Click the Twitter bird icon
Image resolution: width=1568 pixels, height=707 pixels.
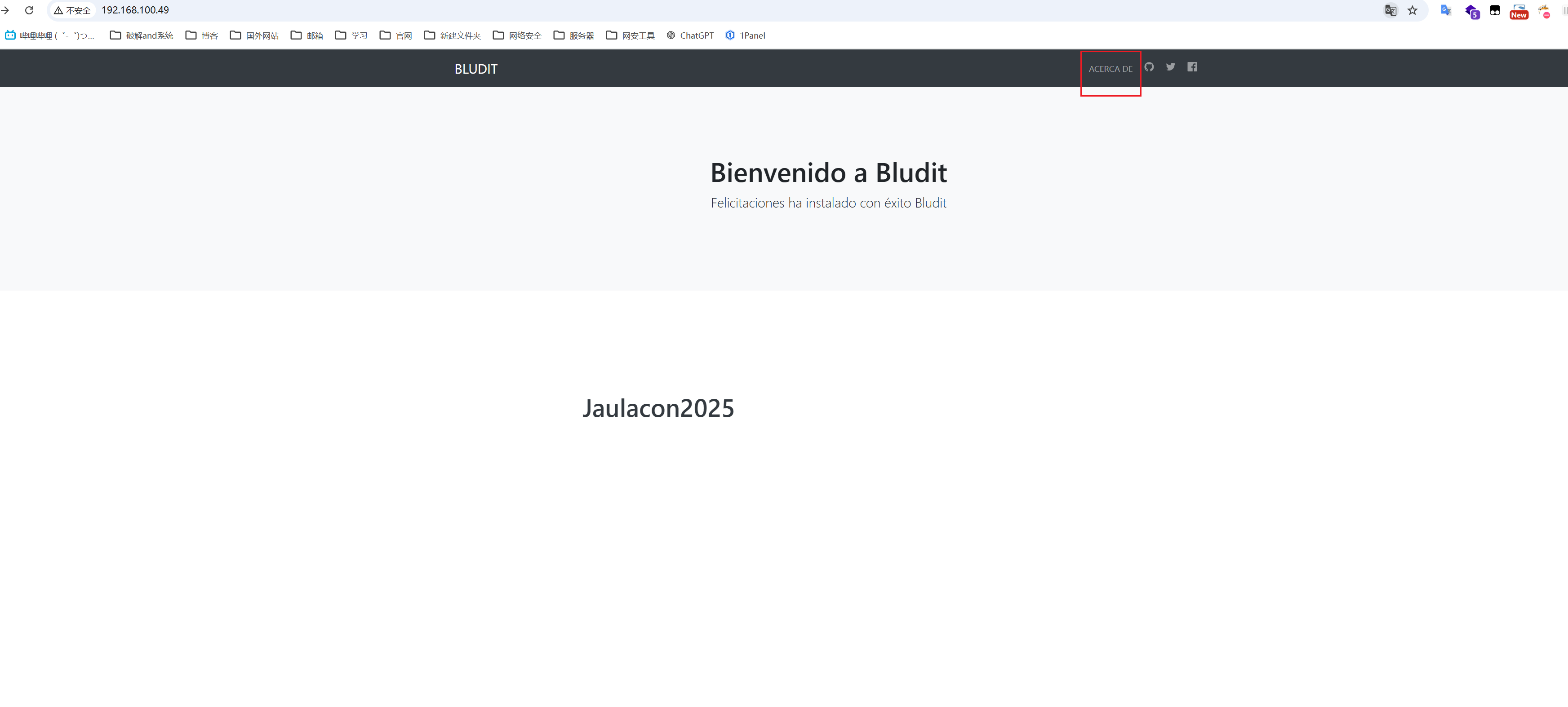pyautogui.click(x=1170, y=67)
